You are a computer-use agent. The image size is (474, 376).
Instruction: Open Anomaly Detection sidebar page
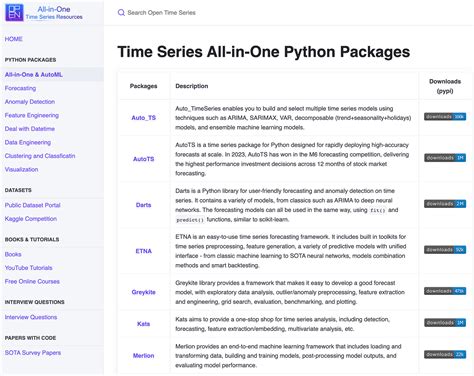pos(30,102)
